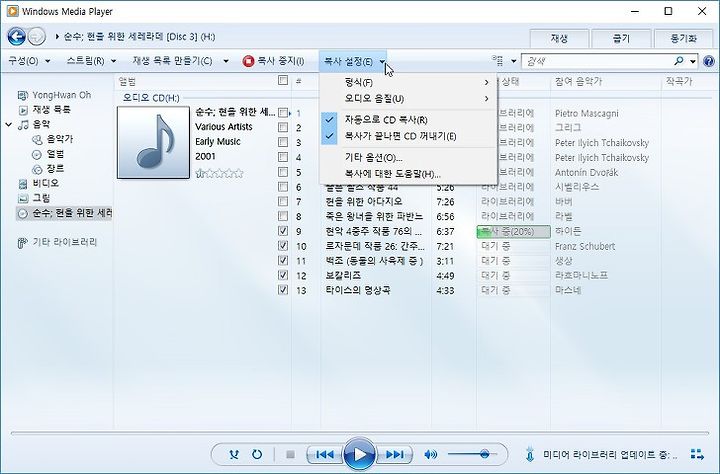Open 스트림(R) dropdown menu
The image size is (720, 474).
tap(91, 61)
